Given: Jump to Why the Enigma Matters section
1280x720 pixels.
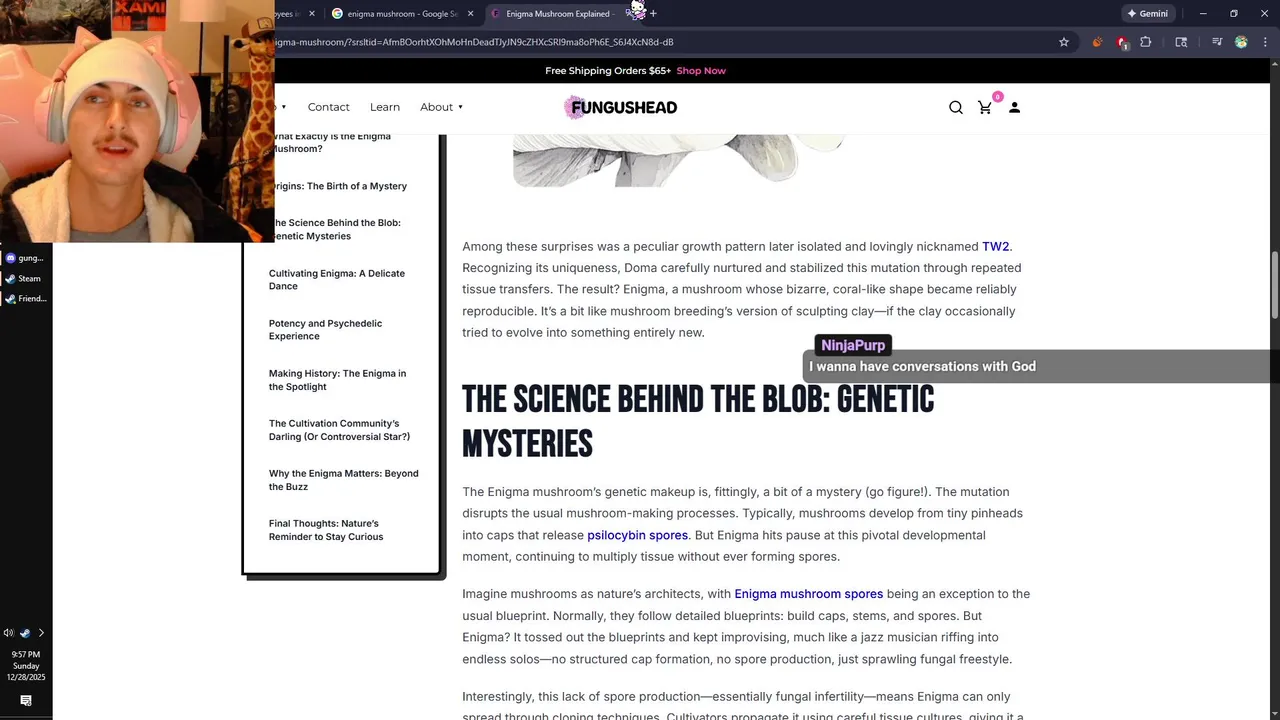Looking at the screenshot, I should click(343, 480).
